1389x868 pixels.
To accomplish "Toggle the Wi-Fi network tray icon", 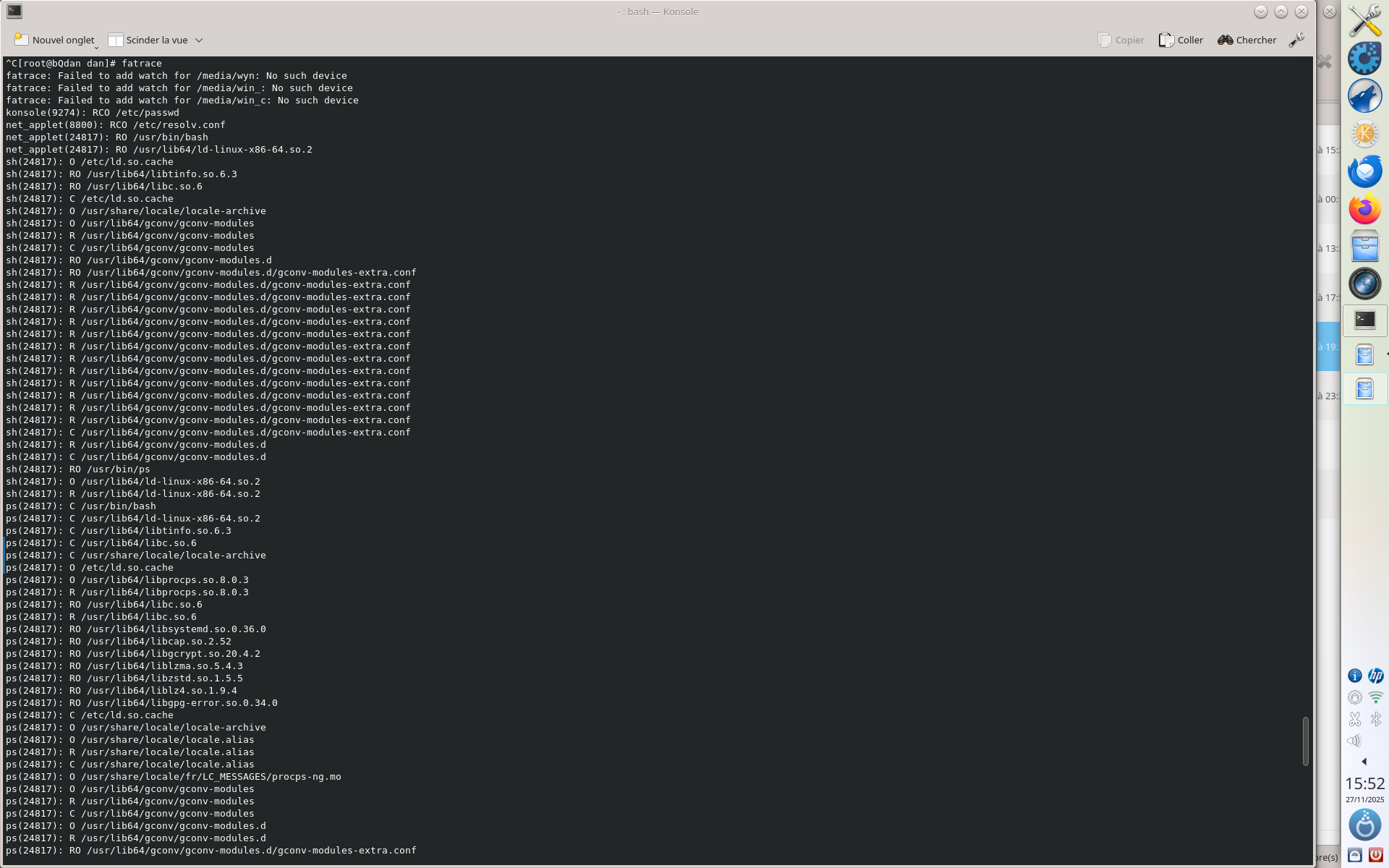I will [x=1375, y=697].
